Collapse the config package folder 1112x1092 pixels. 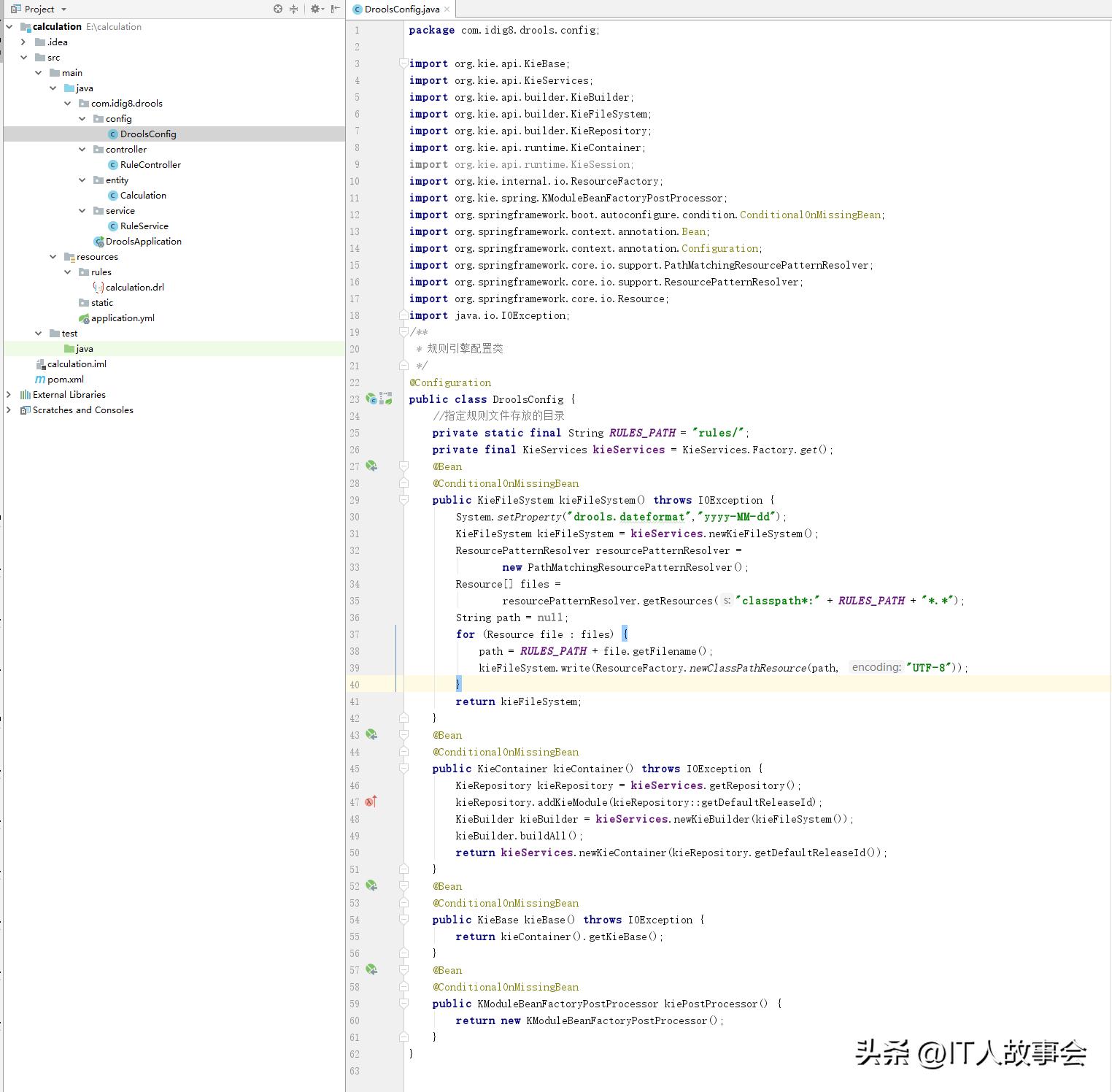pos(82,118)
